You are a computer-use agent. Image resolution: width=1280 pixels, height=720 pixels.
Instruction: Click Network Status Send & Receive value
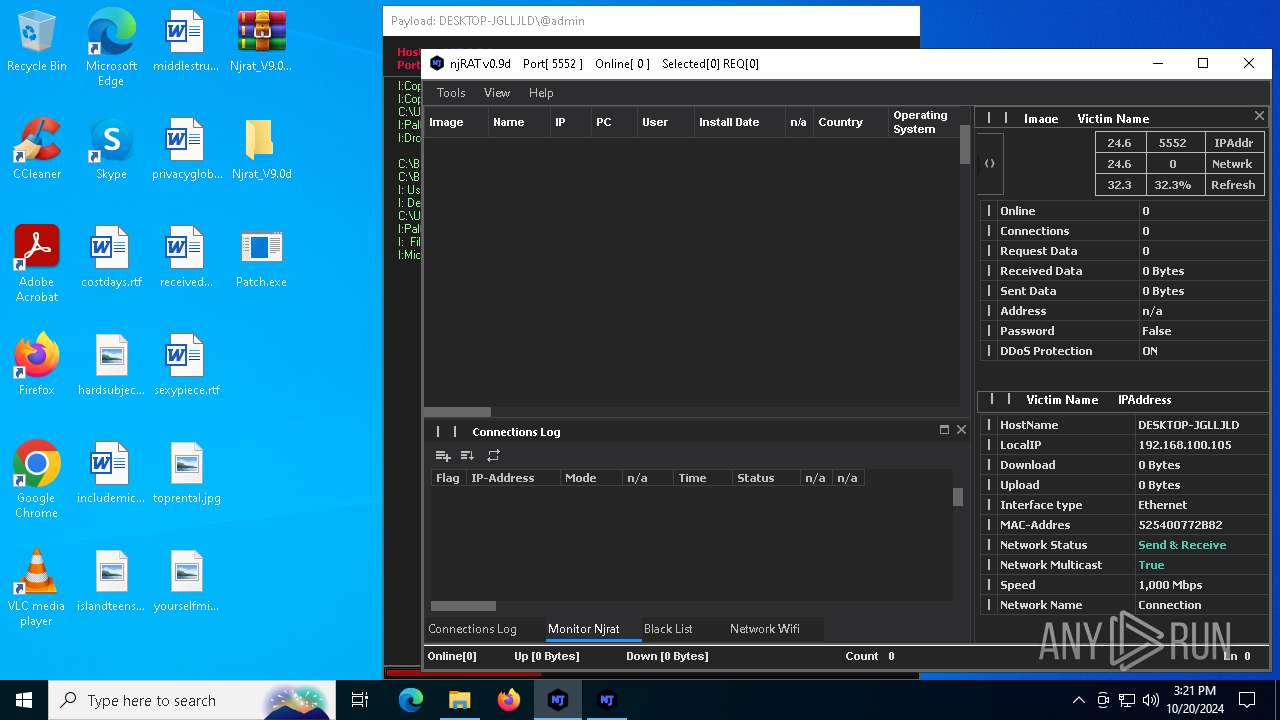point(1182,545)
